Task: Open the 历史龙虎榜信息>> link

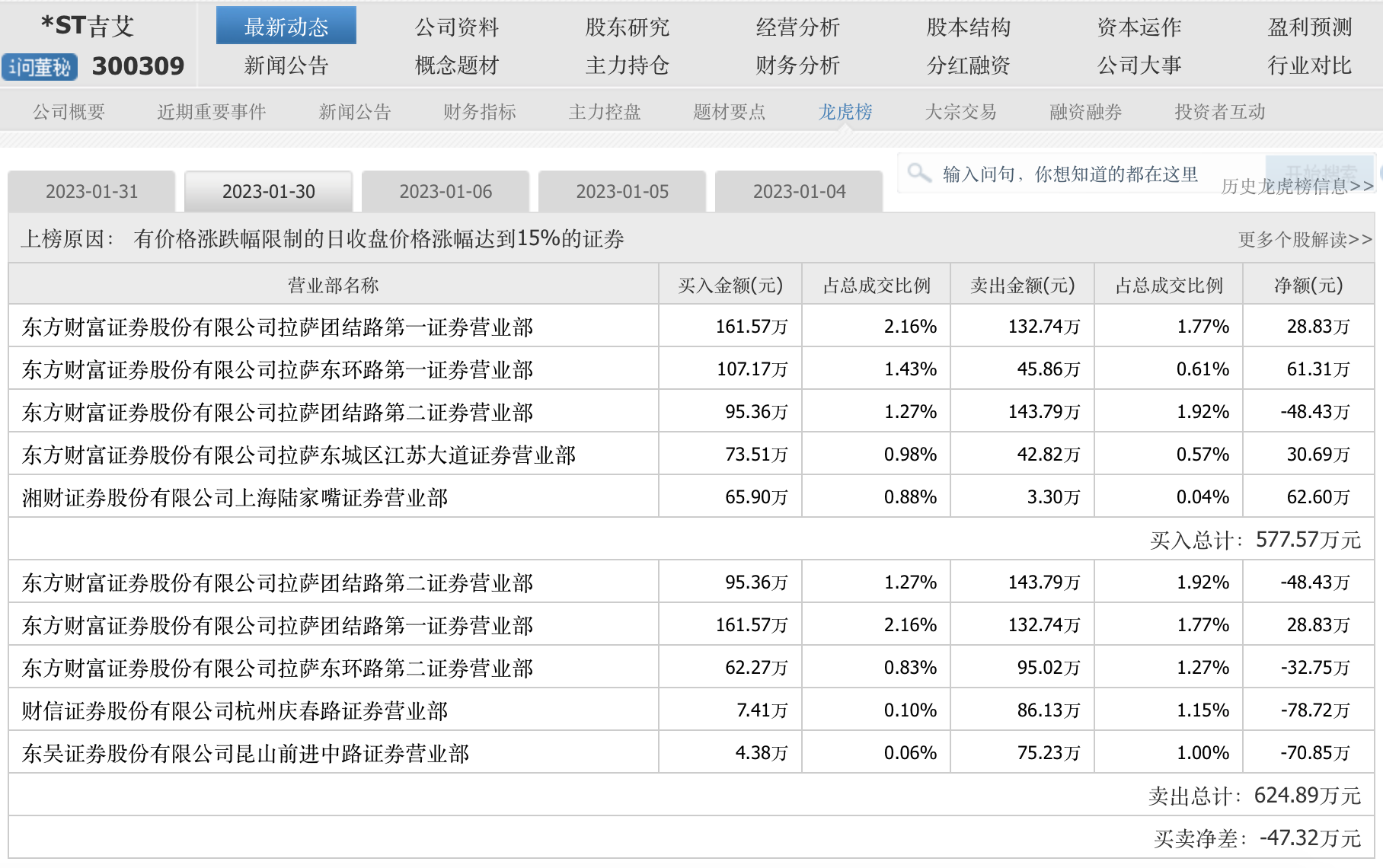Action: (1297, 187)
